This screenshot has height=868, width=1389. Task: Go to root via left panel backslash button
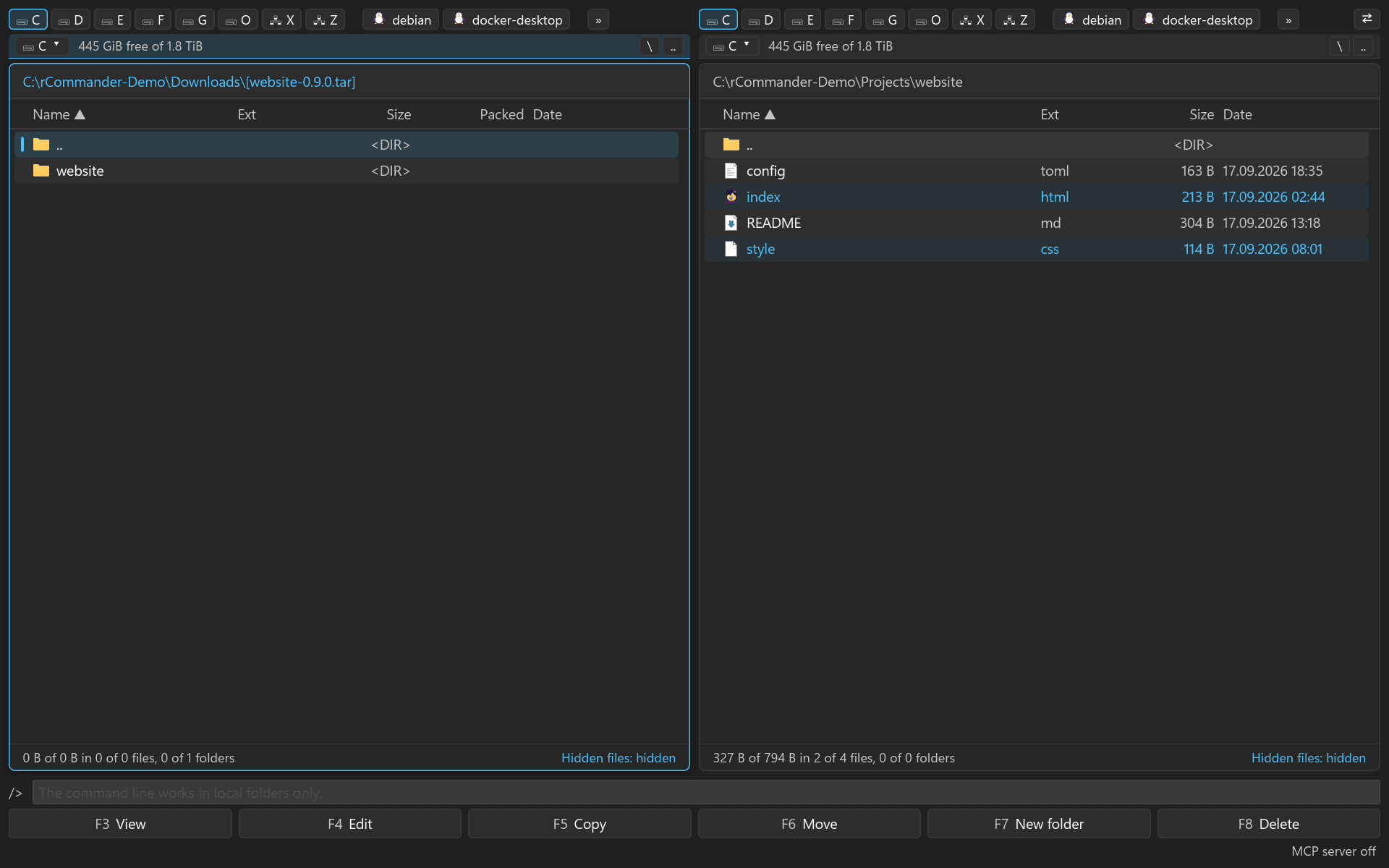point(650,46)
